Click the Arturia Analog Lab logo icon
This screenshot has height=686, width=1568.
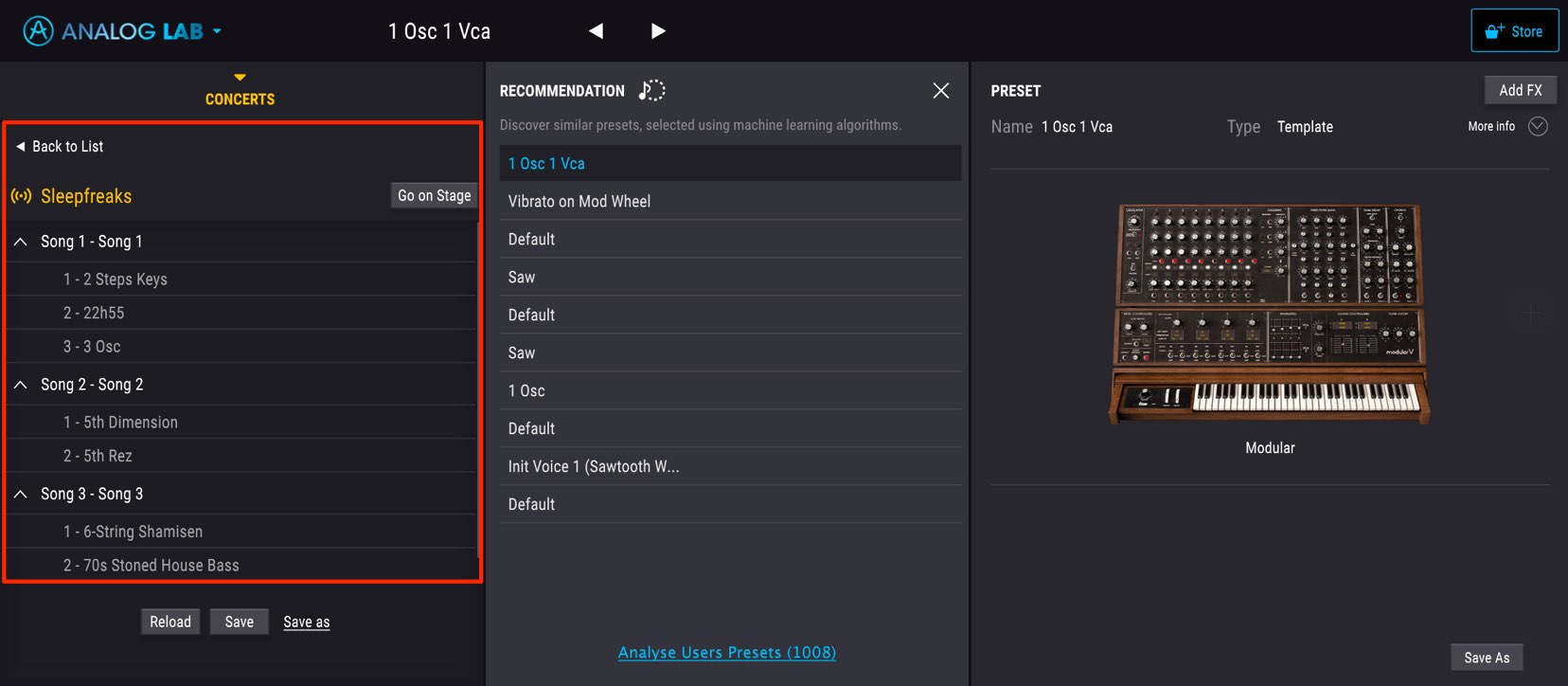coord(38,31)
